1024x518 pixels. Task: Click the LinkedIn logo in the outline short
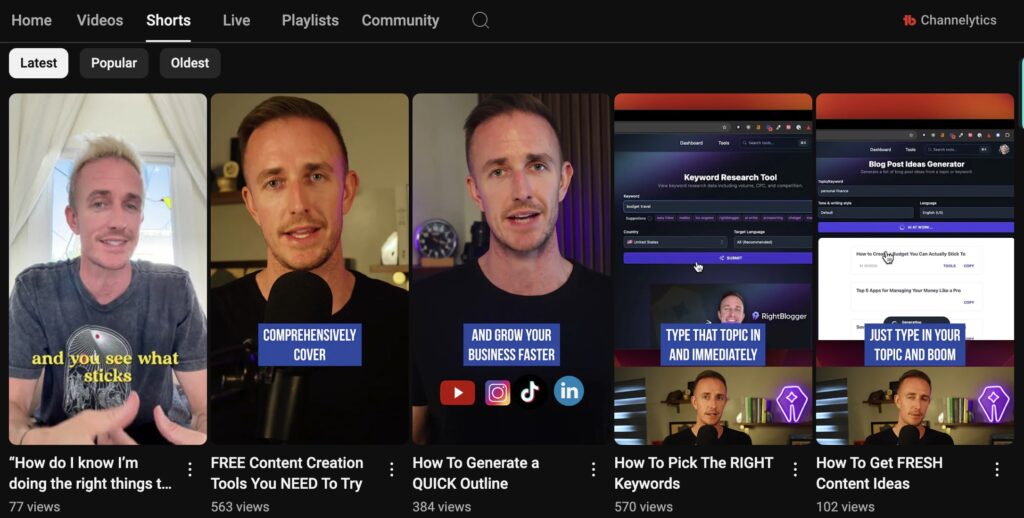point(569,391)
